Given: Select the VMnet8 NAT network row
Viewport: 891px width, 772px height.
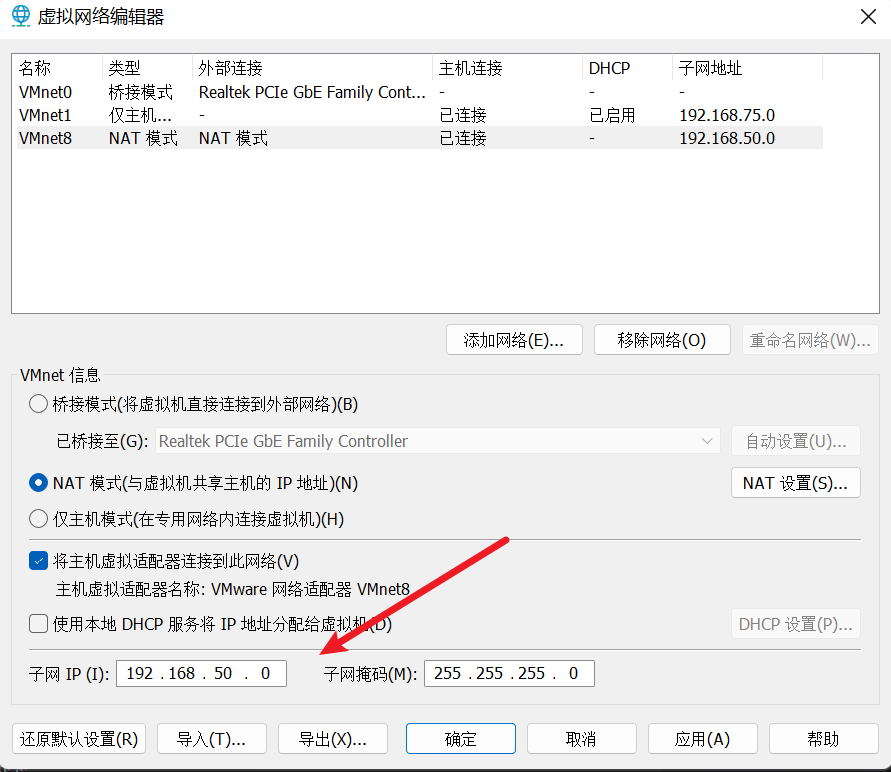Looking at the screenshot, I should [x=46, y=138].
